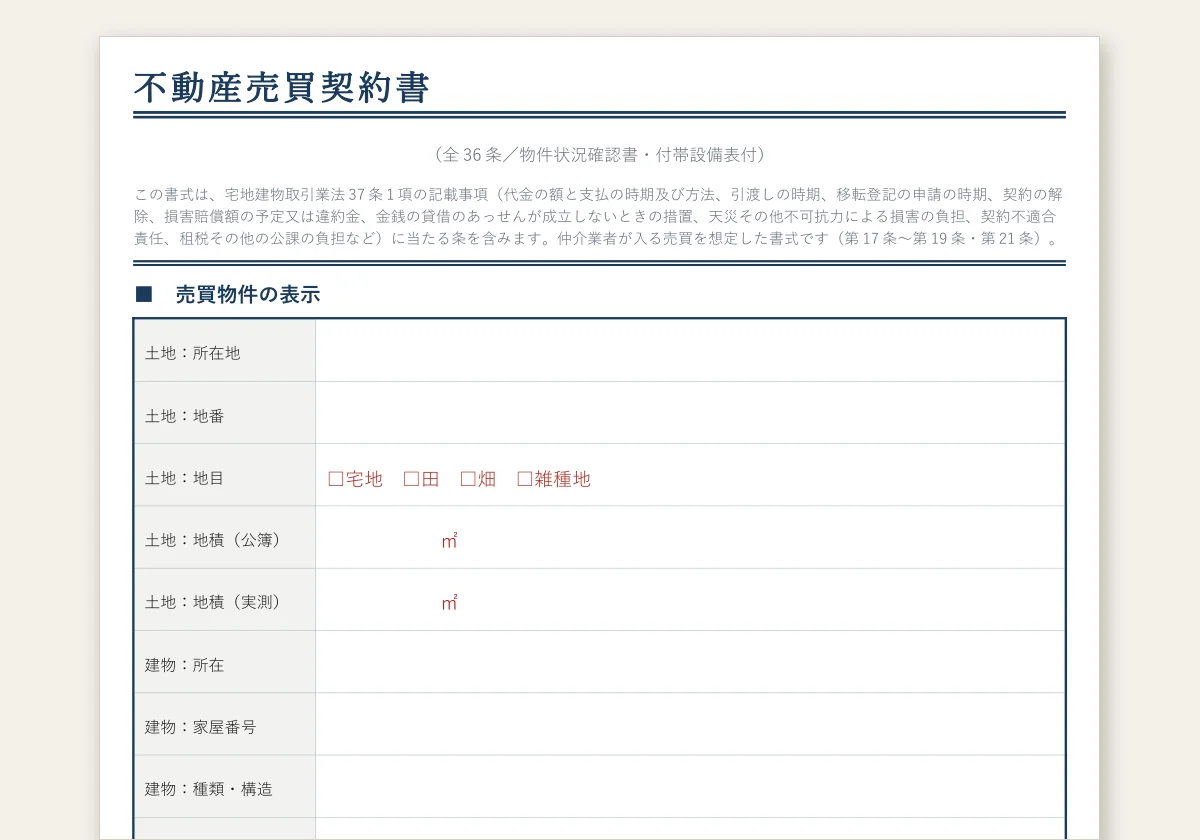This screenshot has height=840, width=1200.
Task: Check the 田 land category checkbox
Action: click(411, 479)
